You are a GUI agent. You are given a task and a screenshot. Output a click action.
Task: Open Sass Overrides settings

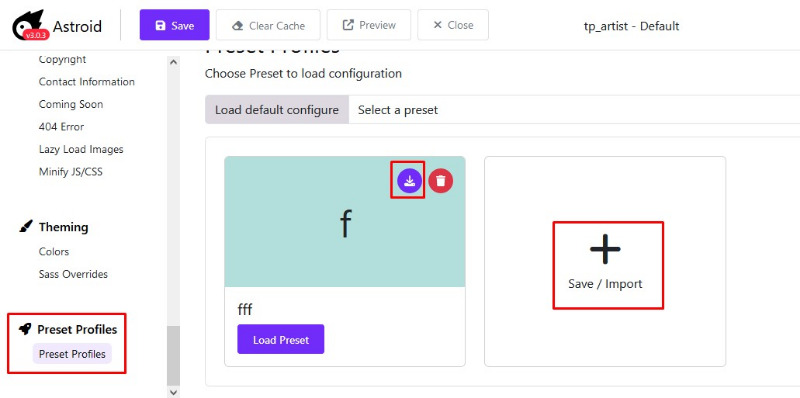pyautogui.click(x=73, y=274)
